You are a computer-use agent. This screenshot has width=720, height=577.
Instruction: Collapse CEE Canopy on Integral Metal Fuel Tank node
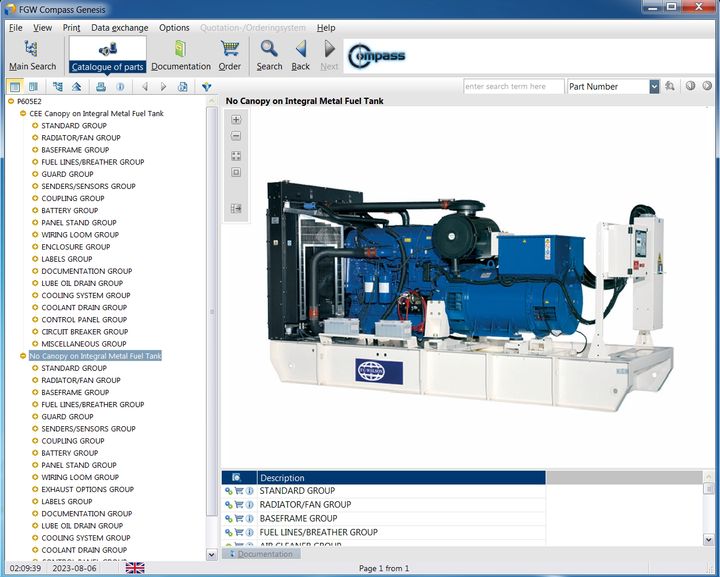click(x=23, y=113)
